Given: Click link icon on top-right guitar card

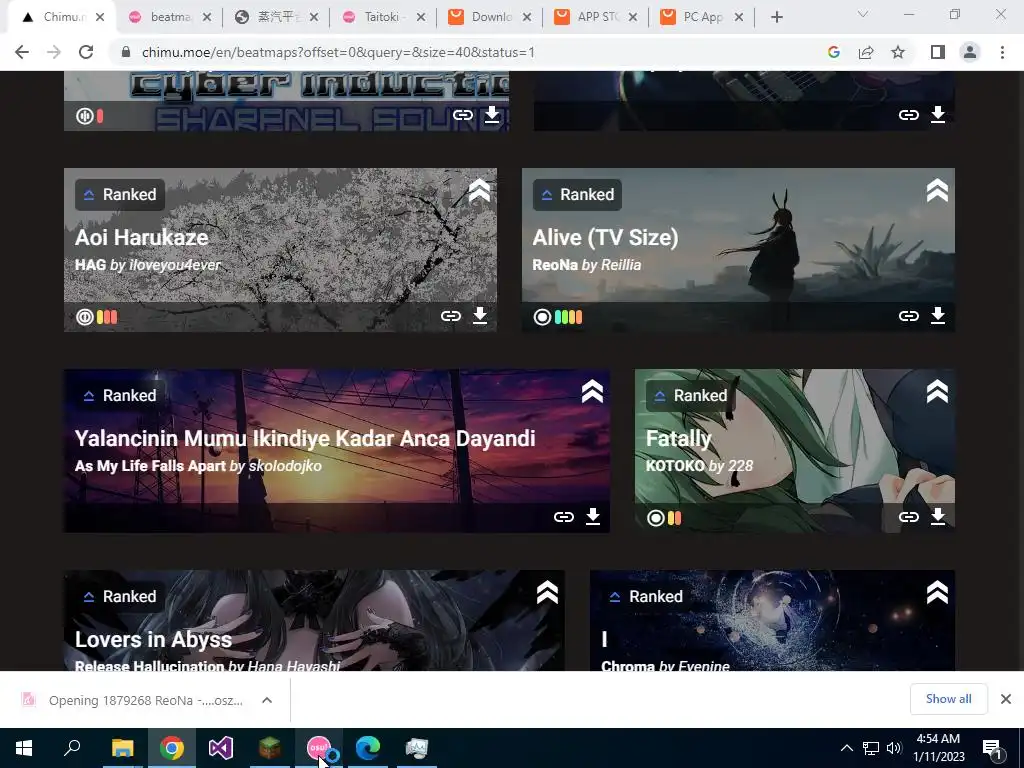Looking at the screenshot, I should tap(908, 116).
